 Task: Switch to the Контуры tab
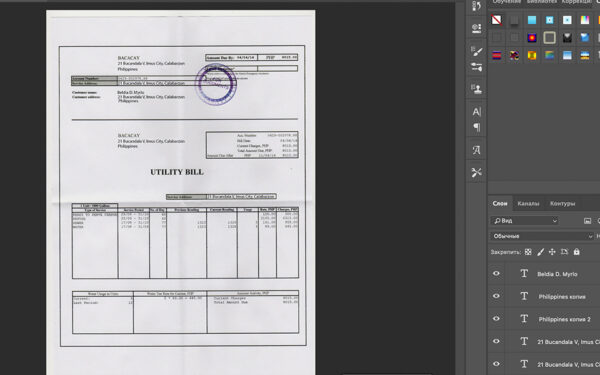click(562, 204)
